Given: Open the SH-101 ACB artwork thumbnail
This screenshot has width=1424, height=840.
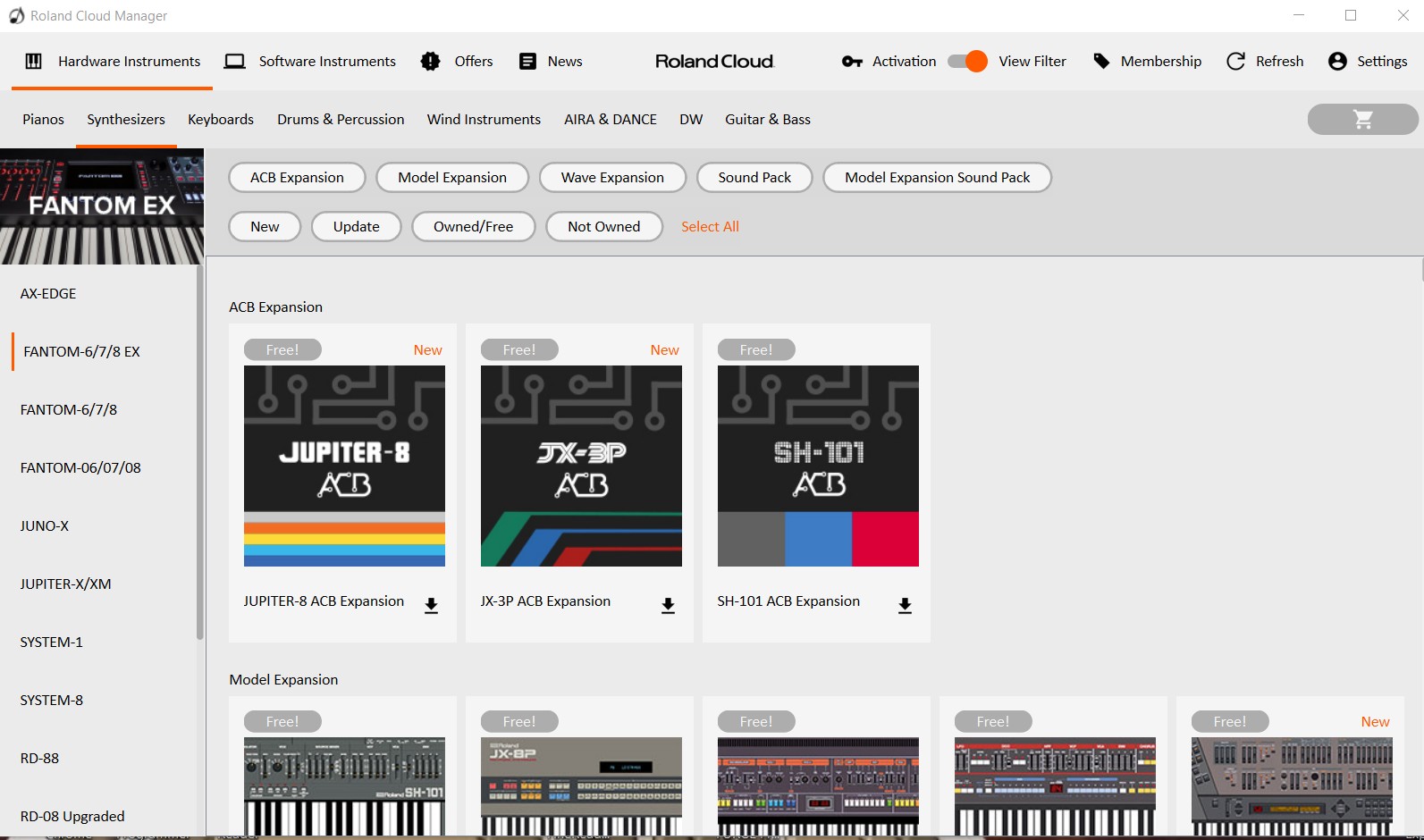Looking at the screenshot, I should click(x=818, y=466).
